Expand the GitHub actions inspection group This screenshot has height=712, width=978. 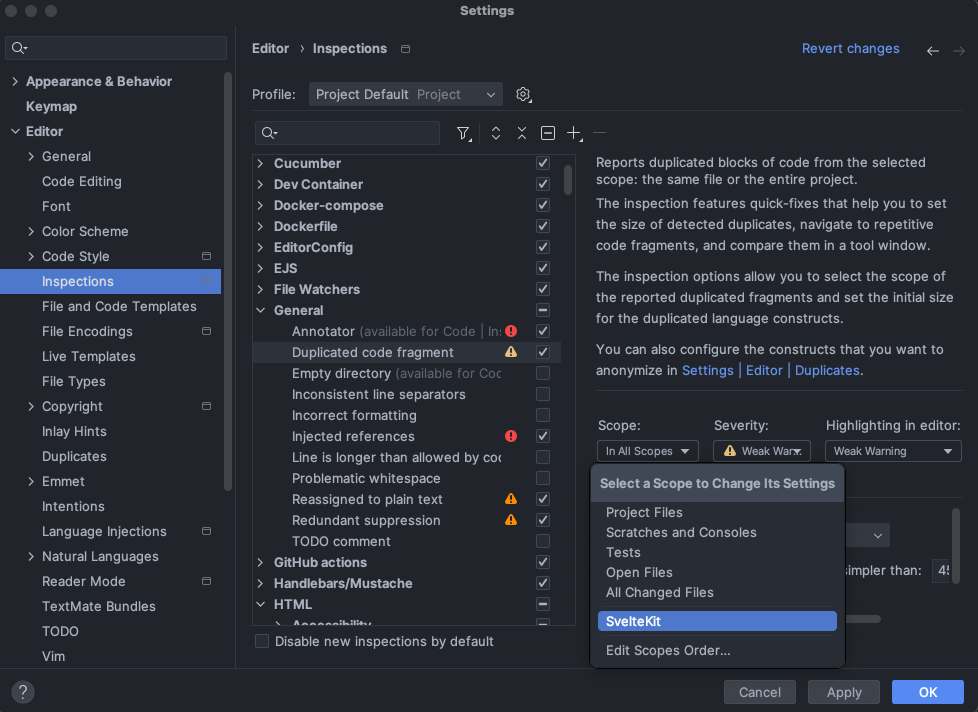(x=261, y=562)
